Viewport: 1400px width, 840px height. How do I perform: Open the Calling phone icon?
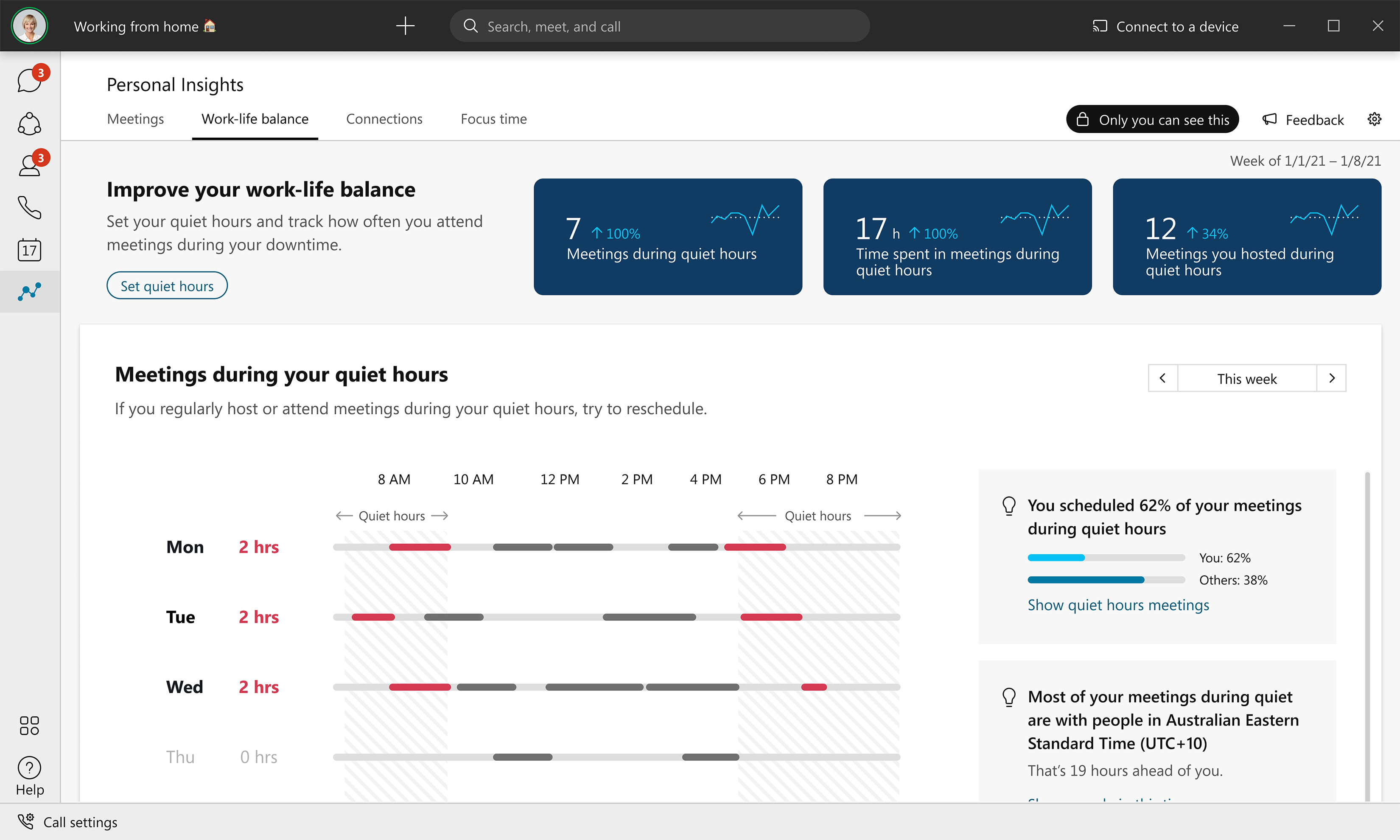point(29,208)
